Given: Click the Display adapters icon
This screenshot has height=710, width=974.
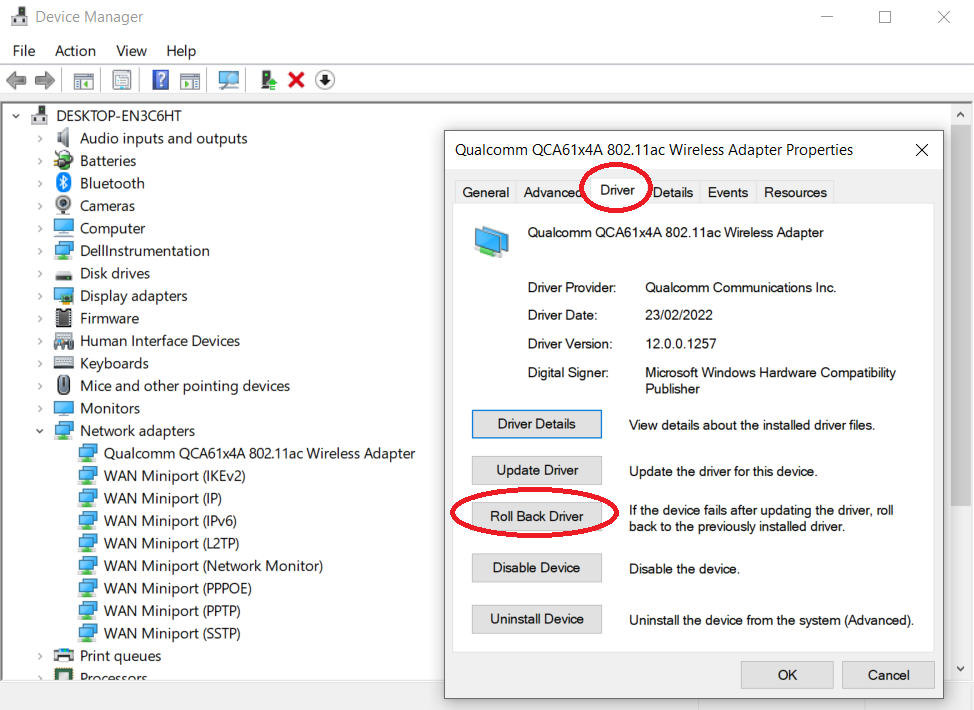Looking at the screenshot, I should click(x=63, y=296).
